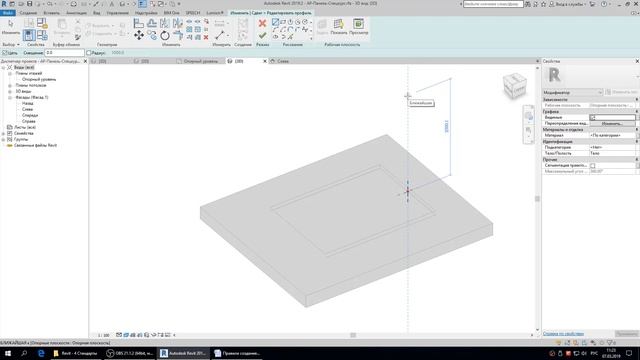
Task: Open the Edge browser from taskbar
Action: [x=41, y=353]
